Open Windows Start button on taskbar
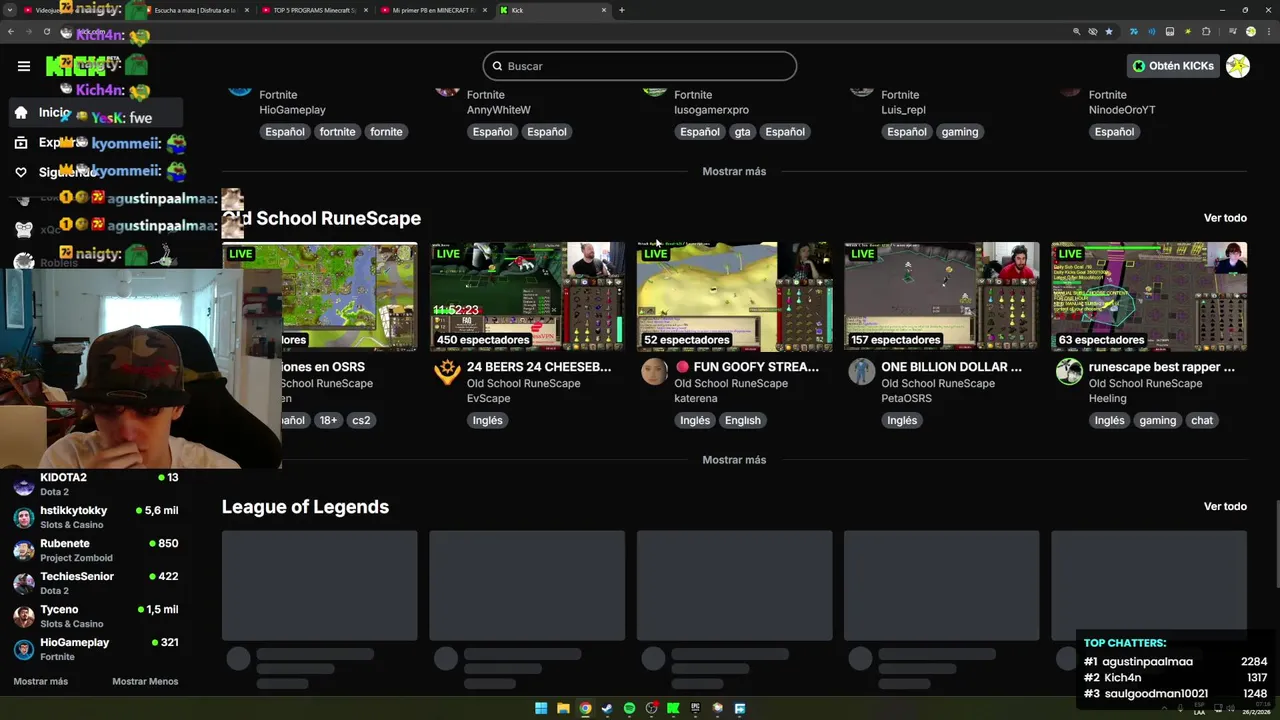The image size is (1280, 720). tap(541, 708)
